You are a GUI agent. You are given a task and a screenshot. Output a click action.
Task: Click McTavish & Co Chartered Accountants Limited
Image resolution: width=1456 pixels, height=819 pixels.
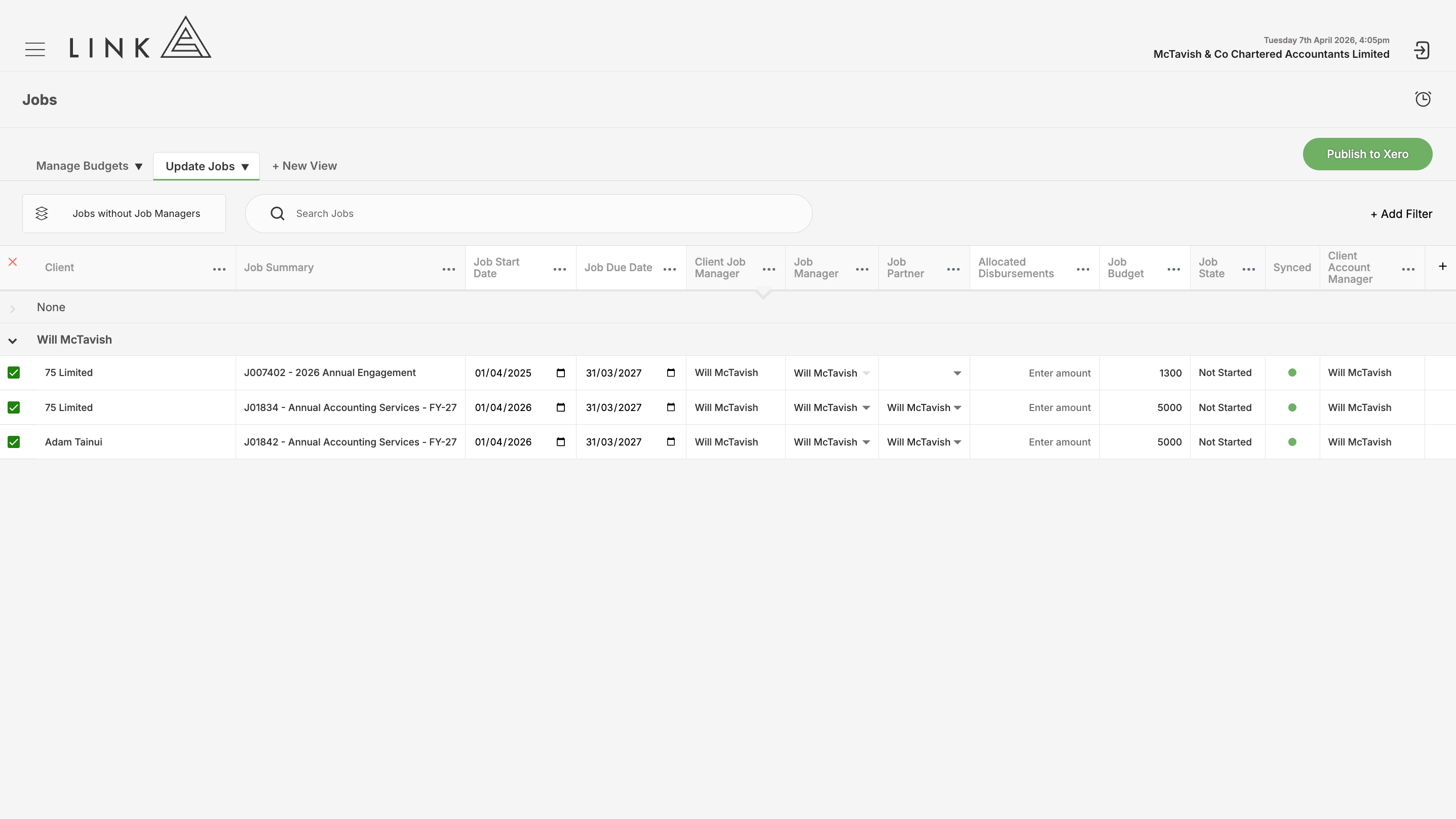(x=1271, y=54)
